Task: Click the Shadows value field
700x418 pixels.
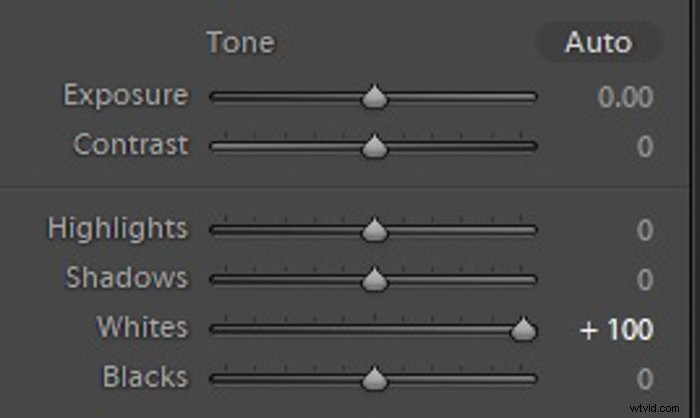Action: click(645, 280)
